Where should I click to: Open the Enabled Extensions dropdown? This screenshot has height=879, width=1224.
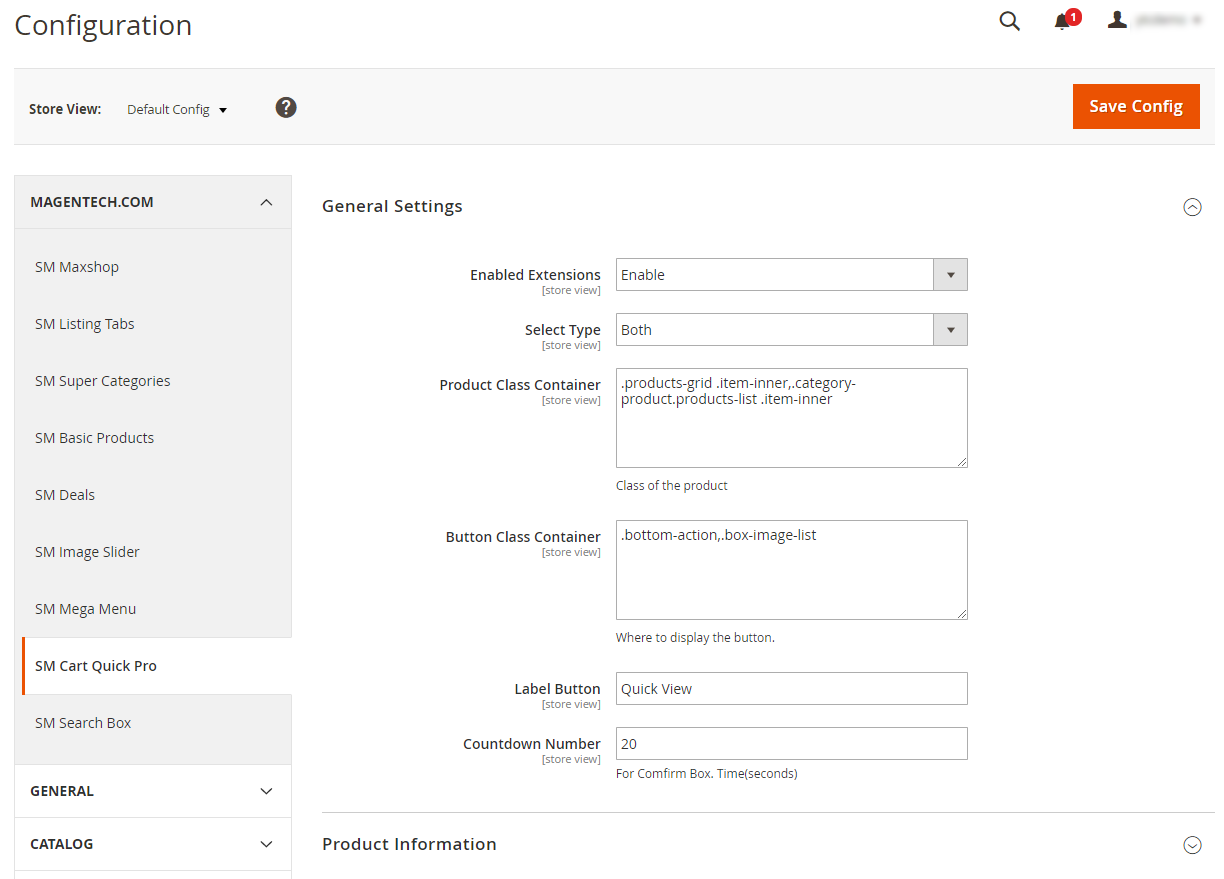tap(791, 275)
